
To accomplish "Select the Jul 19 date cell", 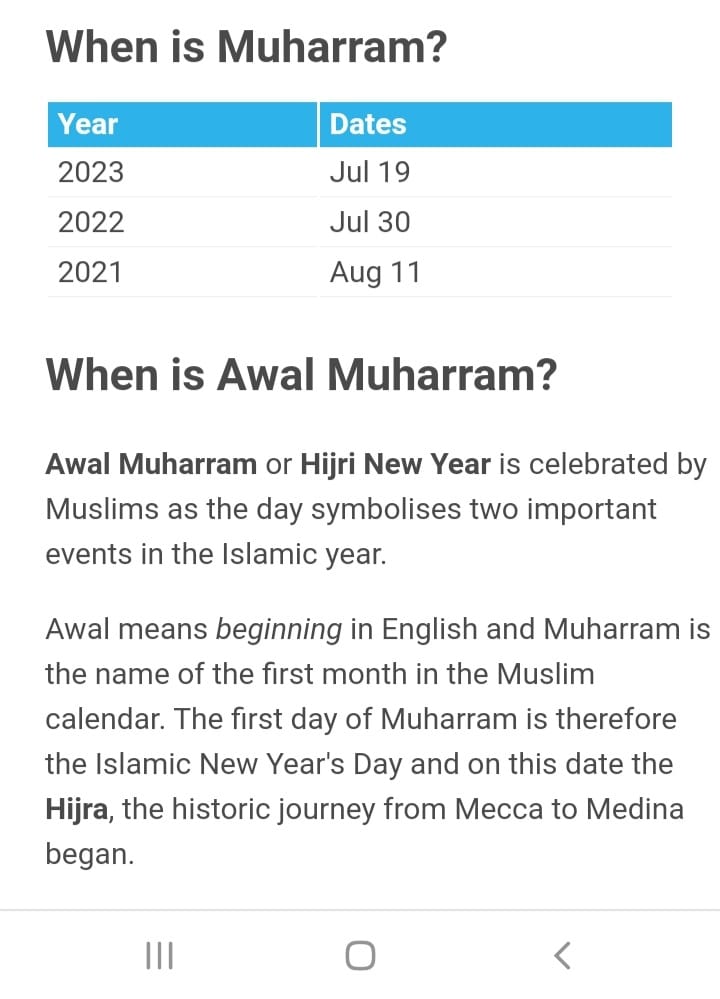I will click(496, 172).
